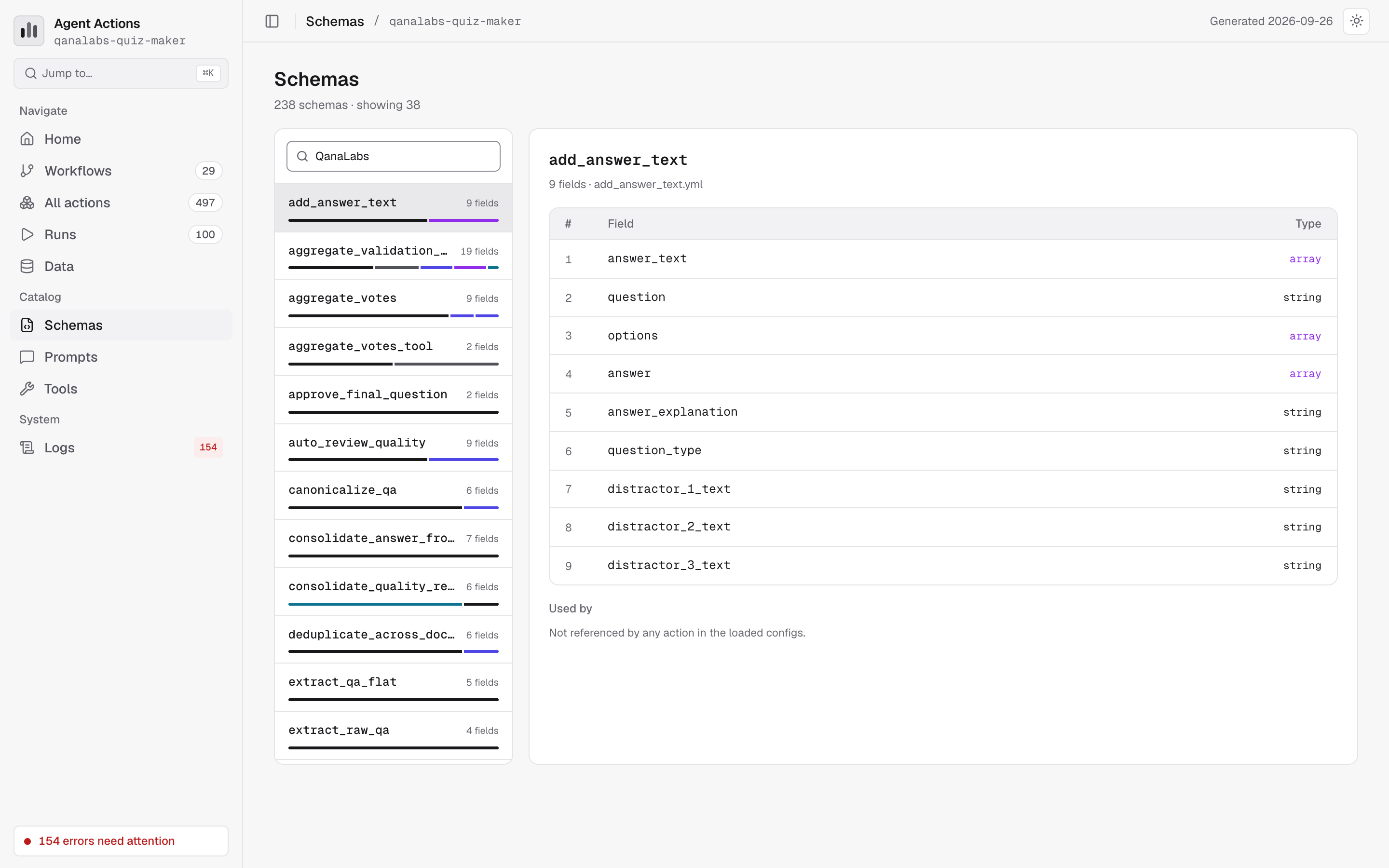Open the Tools catalog

pyautogui.click(x=121, y=389)
